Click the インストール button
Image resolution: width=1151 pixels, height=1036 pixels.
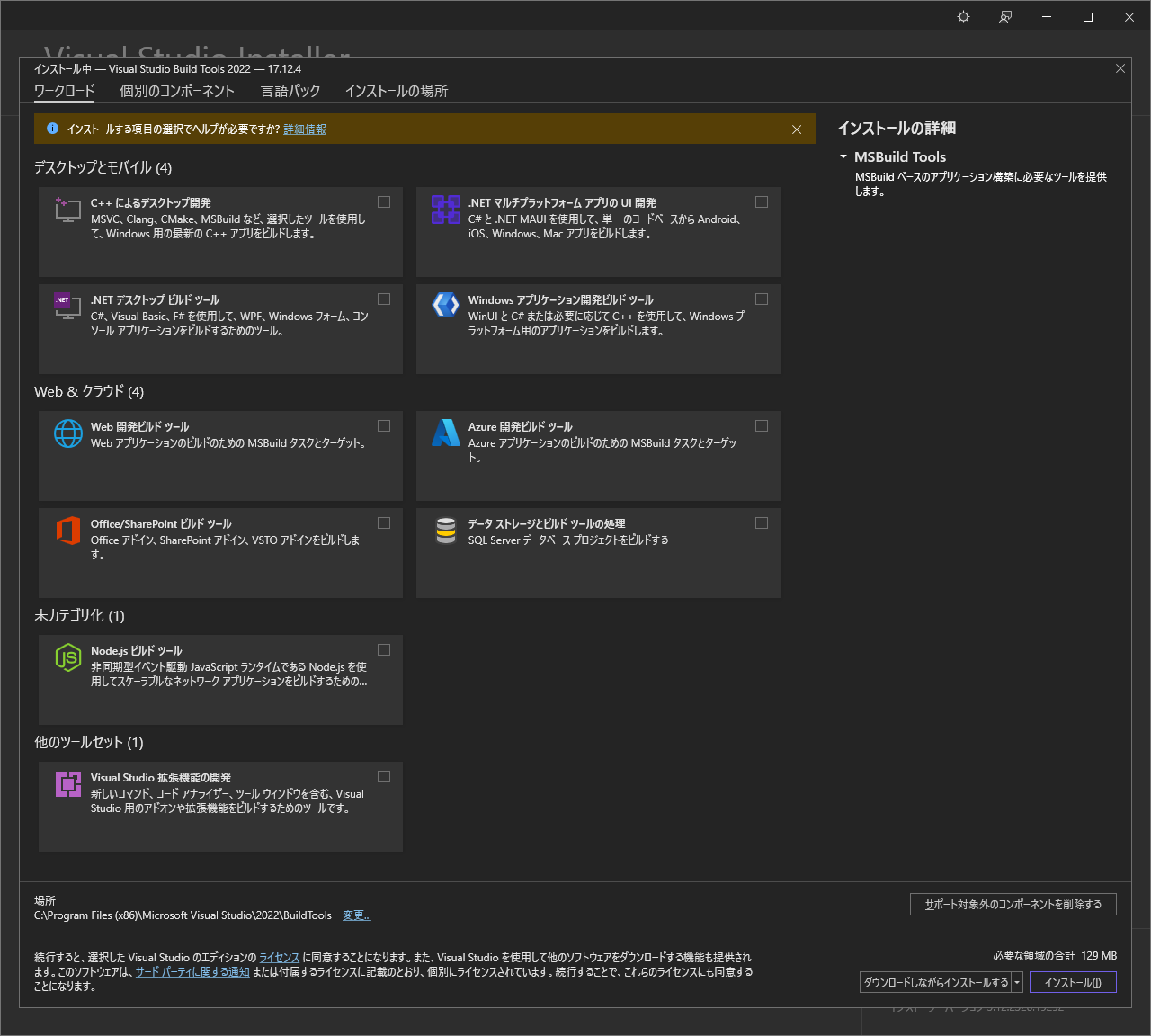tap(1073, 982)
